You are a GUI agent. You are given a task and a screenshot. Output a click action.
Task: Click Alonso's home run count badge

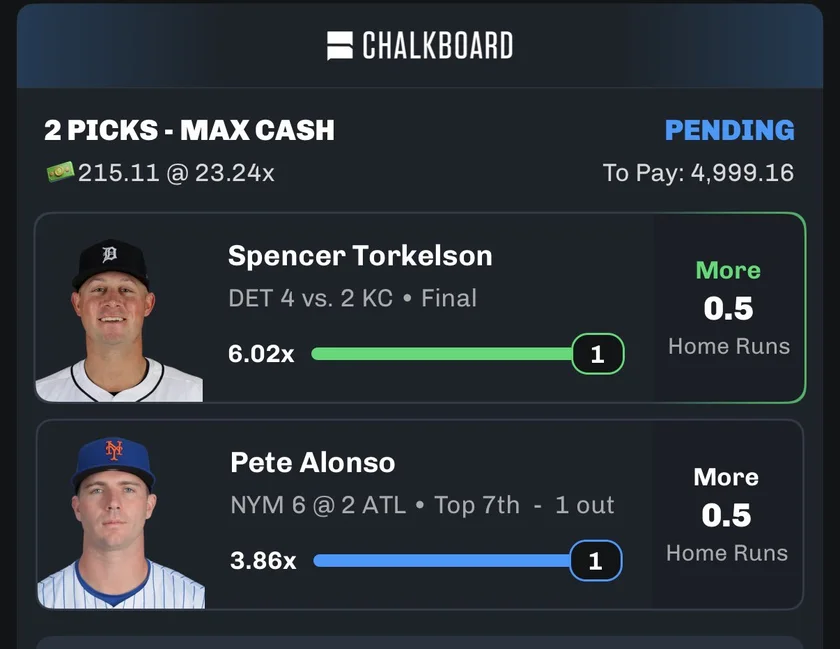[x=596, y=561]
